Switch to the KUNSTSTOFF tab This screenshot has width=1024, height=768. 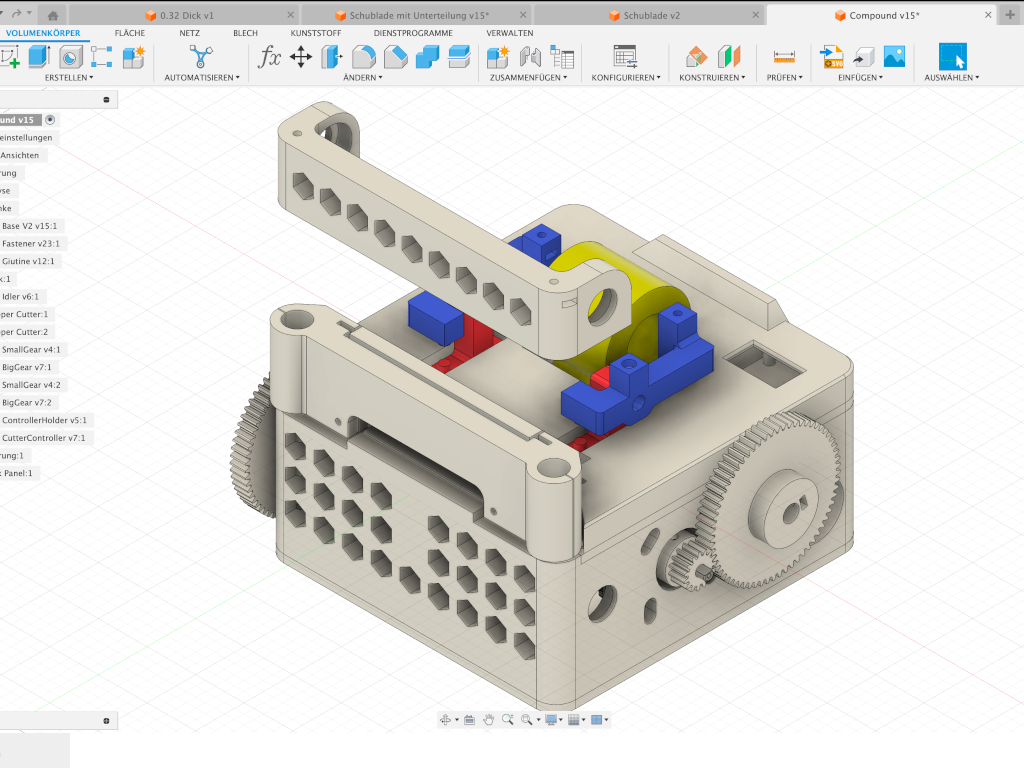tap(315, 33)
